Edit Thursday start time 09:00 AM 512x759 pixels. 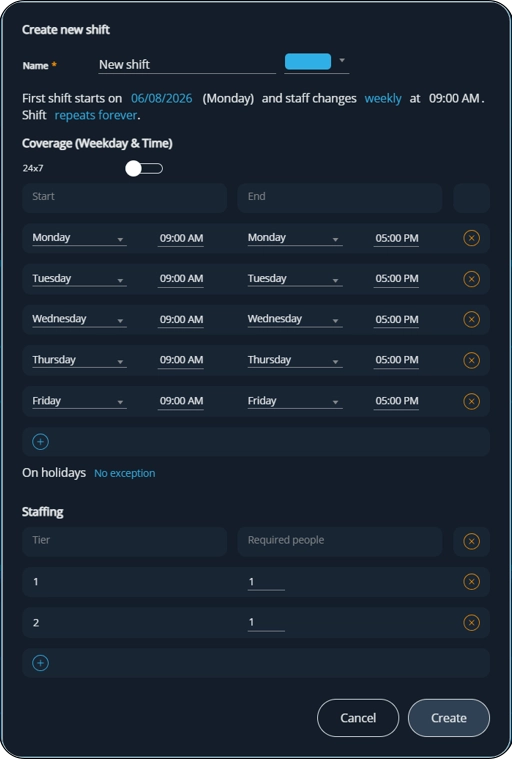(x=181, y=360)
